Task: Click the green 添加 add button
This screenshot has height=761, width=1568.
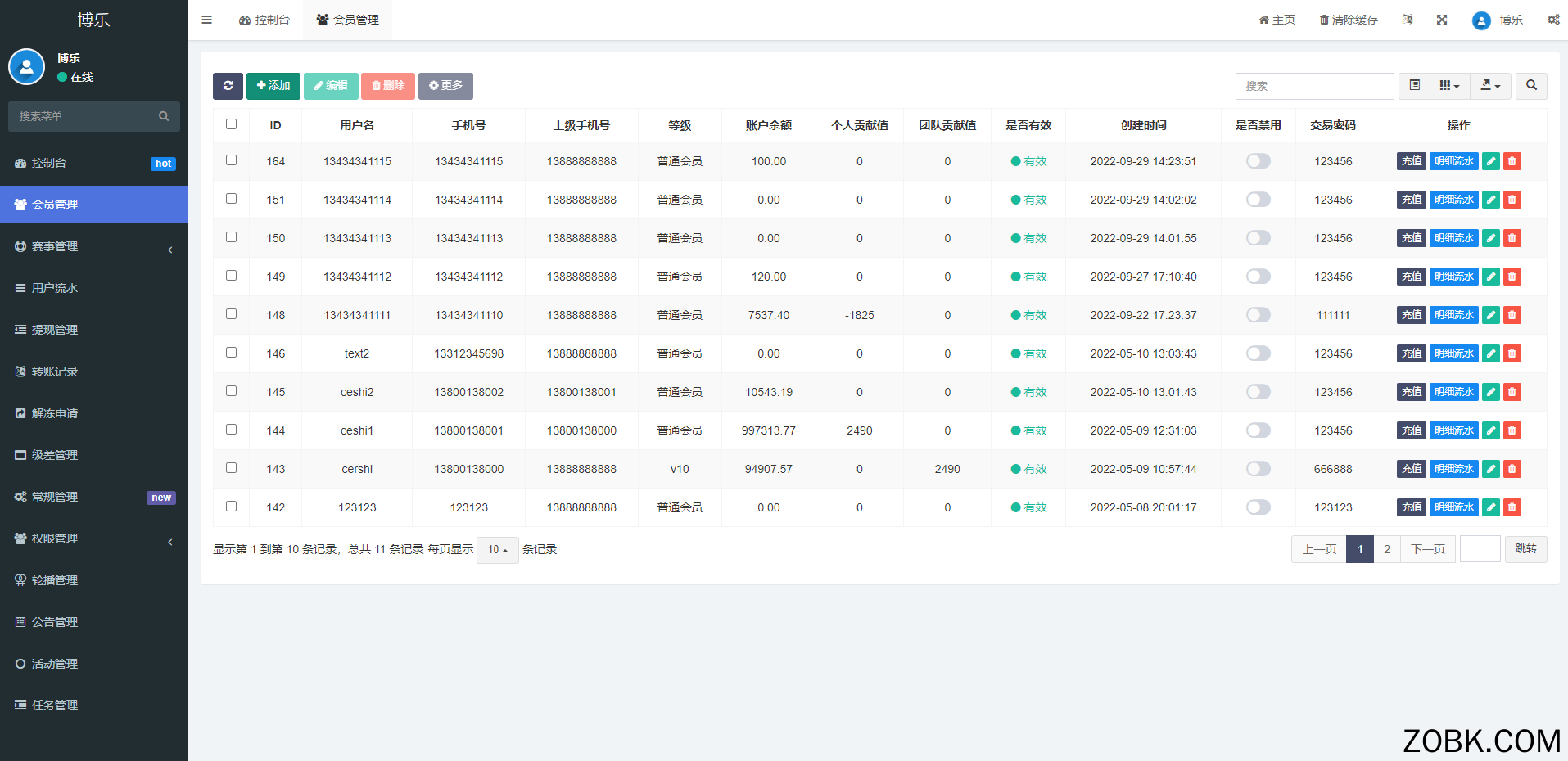Action: click(x=273, y=86)
